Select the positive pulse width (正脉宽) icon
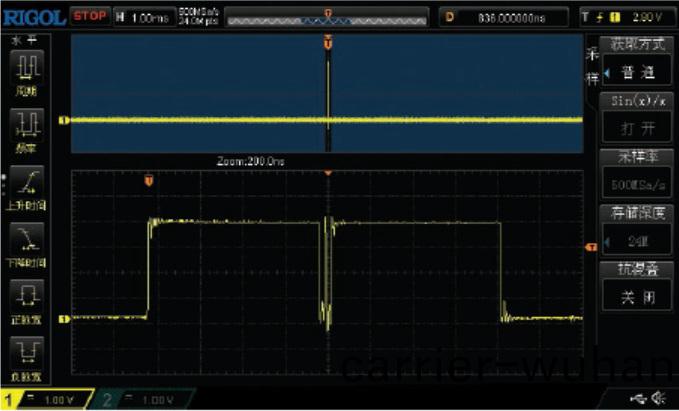This screenshot has width=679, height=411. [26, 299]
